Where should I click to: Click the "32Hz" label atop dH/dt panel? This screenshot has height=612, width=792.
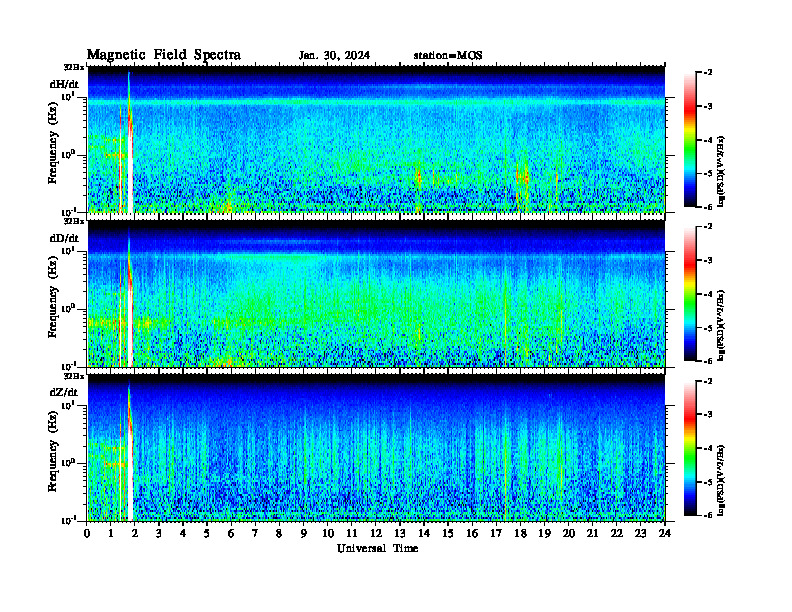74,67
